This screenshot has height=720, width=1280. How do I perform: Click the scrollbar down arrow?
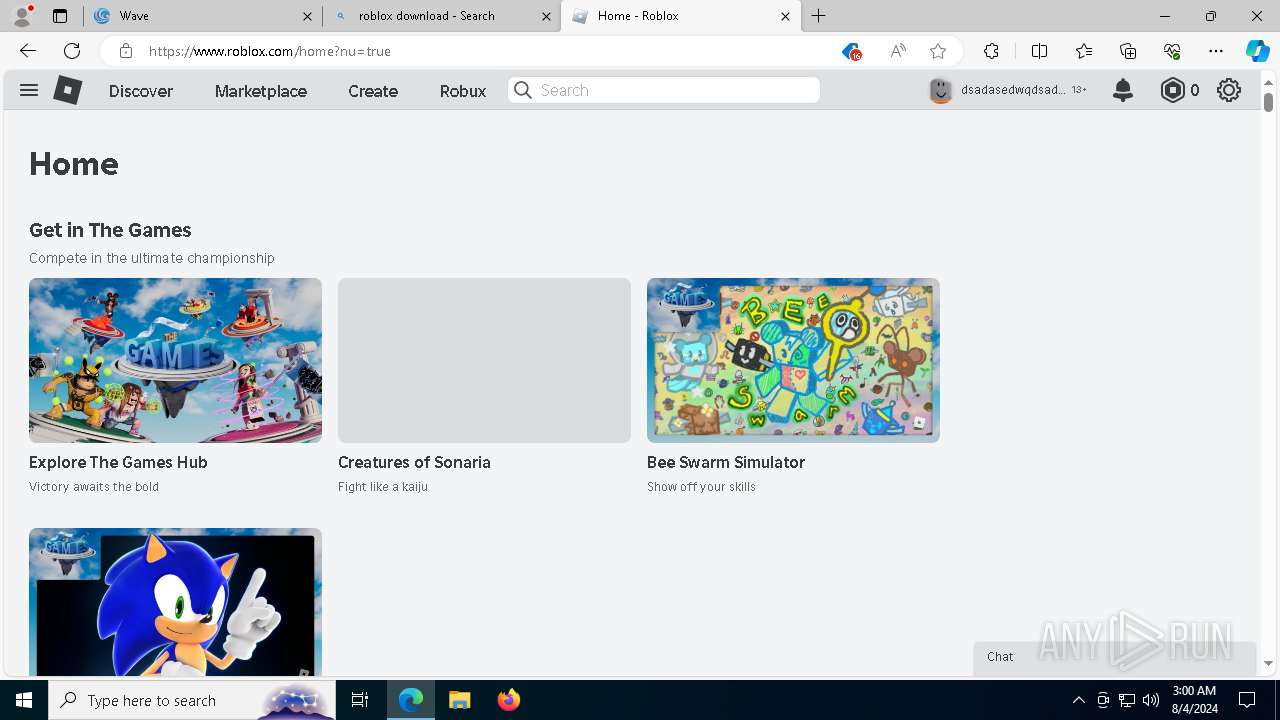click(1268, 663)
